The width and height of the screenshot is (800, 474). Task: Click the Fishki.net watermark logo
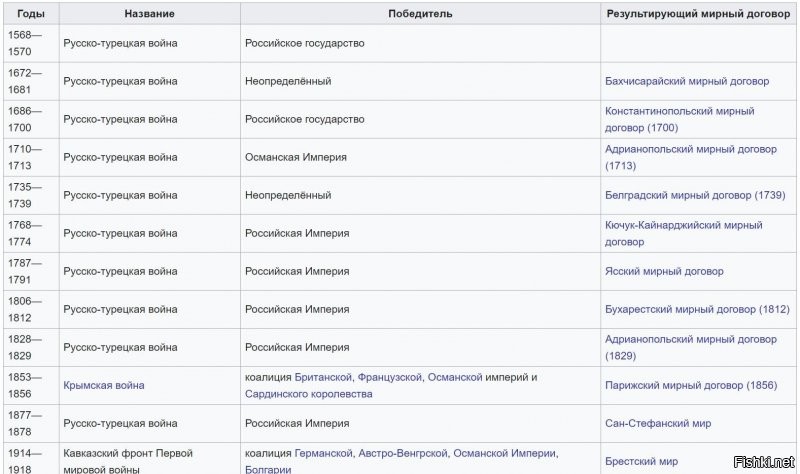(x=764, y=462)
